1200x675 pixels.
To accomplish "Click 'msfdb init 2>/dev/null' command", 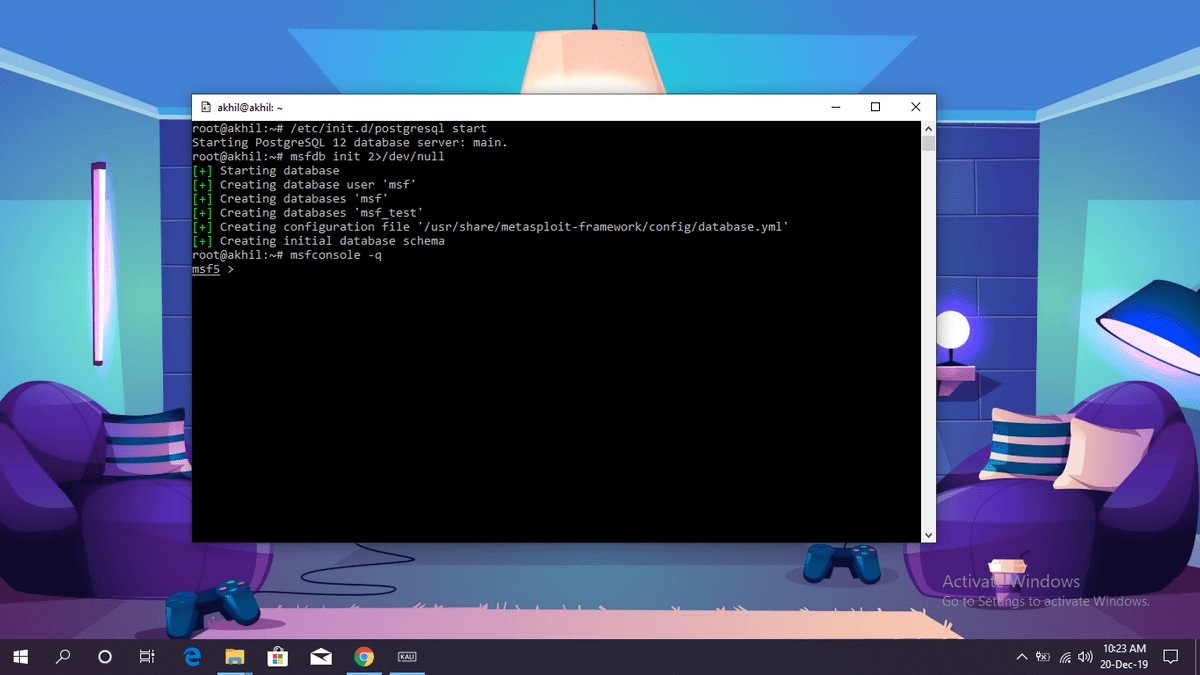I will coord(367,157).
